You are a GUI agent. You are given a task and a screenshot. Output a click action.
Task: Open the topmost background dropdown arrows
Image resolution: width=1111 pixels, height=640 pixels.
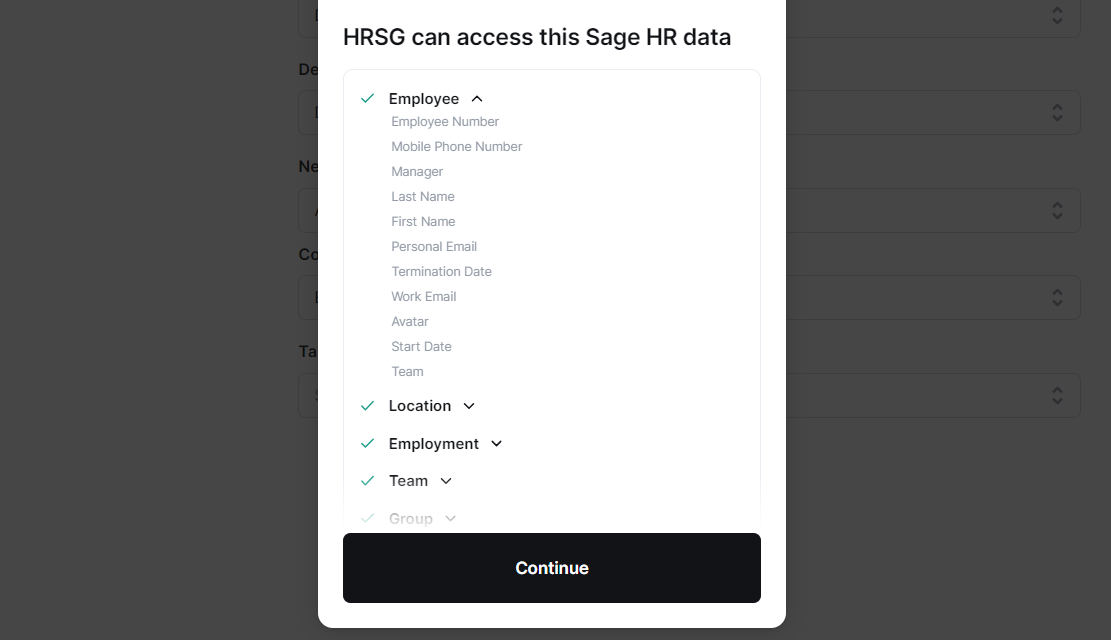pos(1057,16)
